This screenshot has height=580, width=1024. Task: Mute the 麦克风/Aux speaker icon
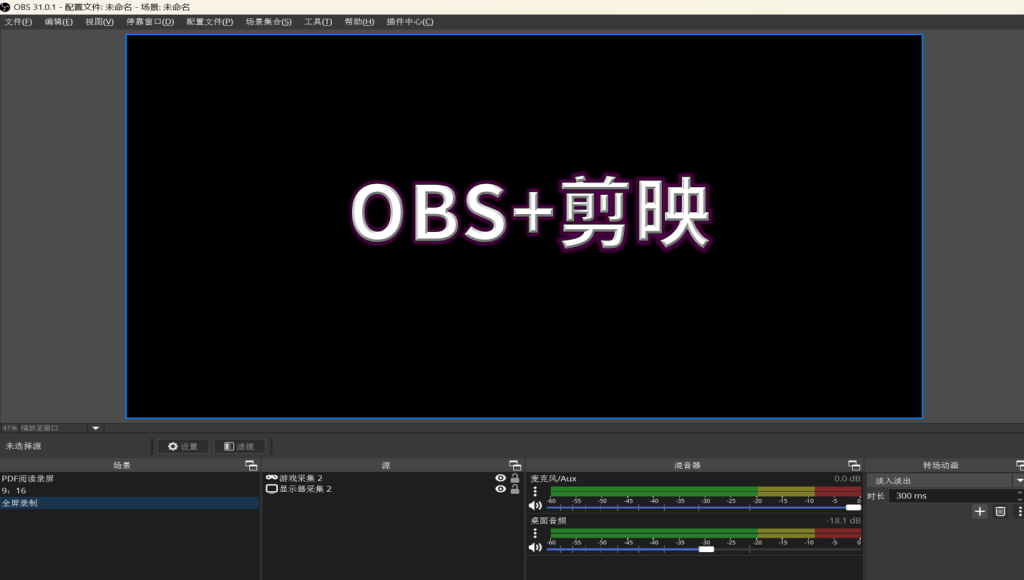[x=535, y=507]
